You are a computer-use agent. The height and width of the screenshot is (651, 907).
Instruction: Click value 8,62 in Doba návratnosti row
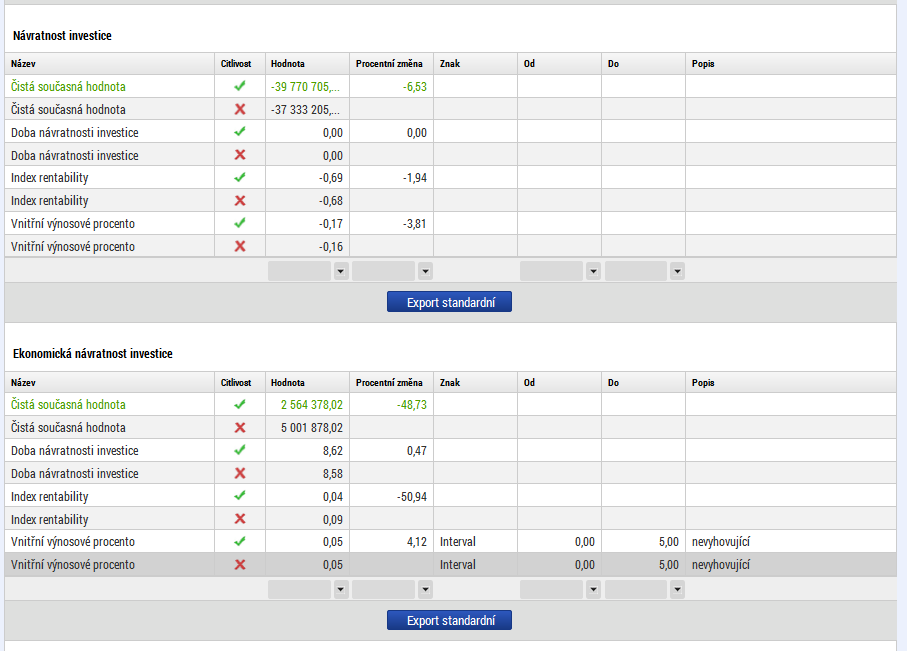(333, 451)
